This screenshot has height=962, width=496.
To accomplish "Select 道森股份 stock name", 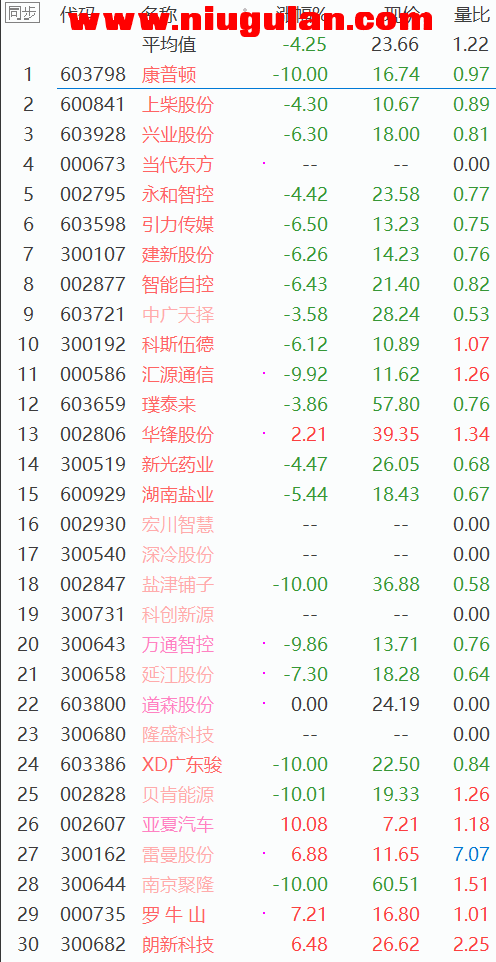I will [177, 706].
